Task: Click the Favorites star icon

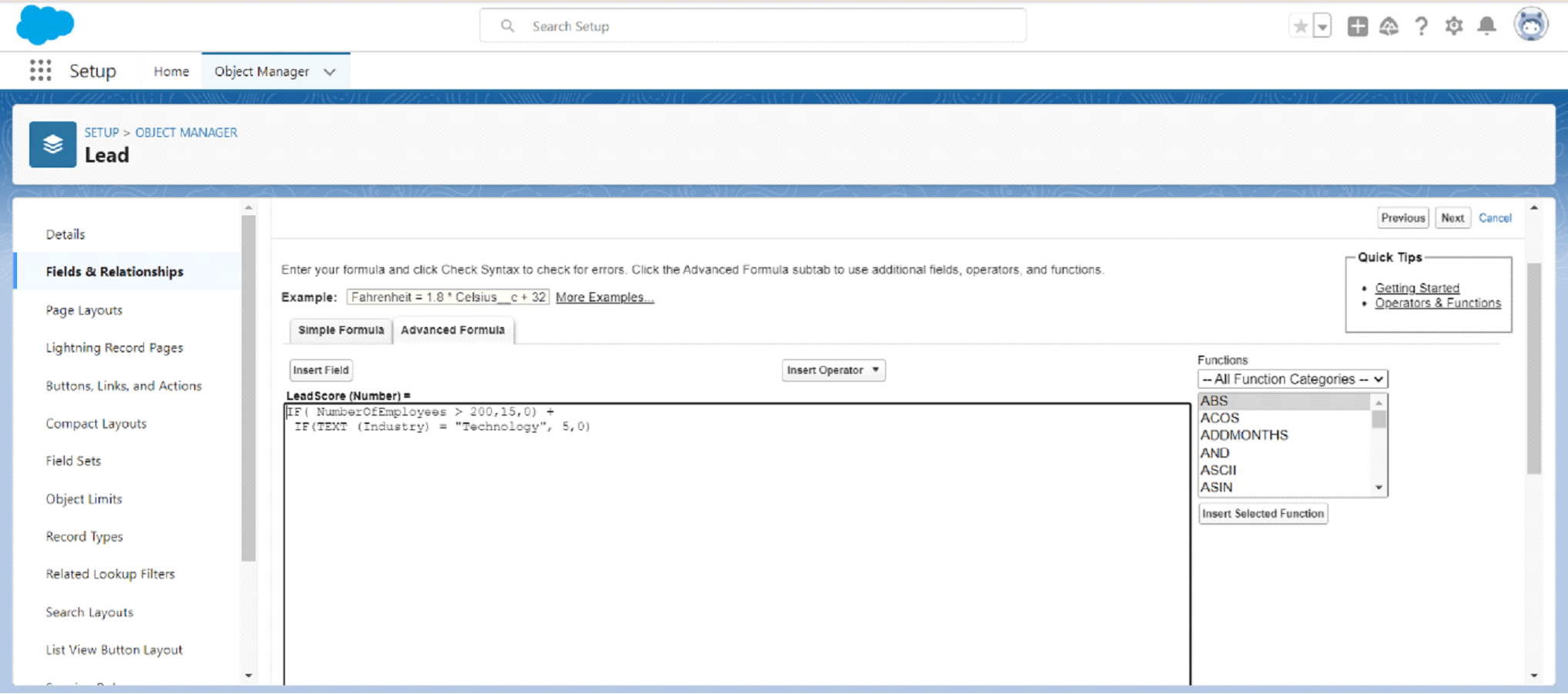Action: tap(1300, 26)
